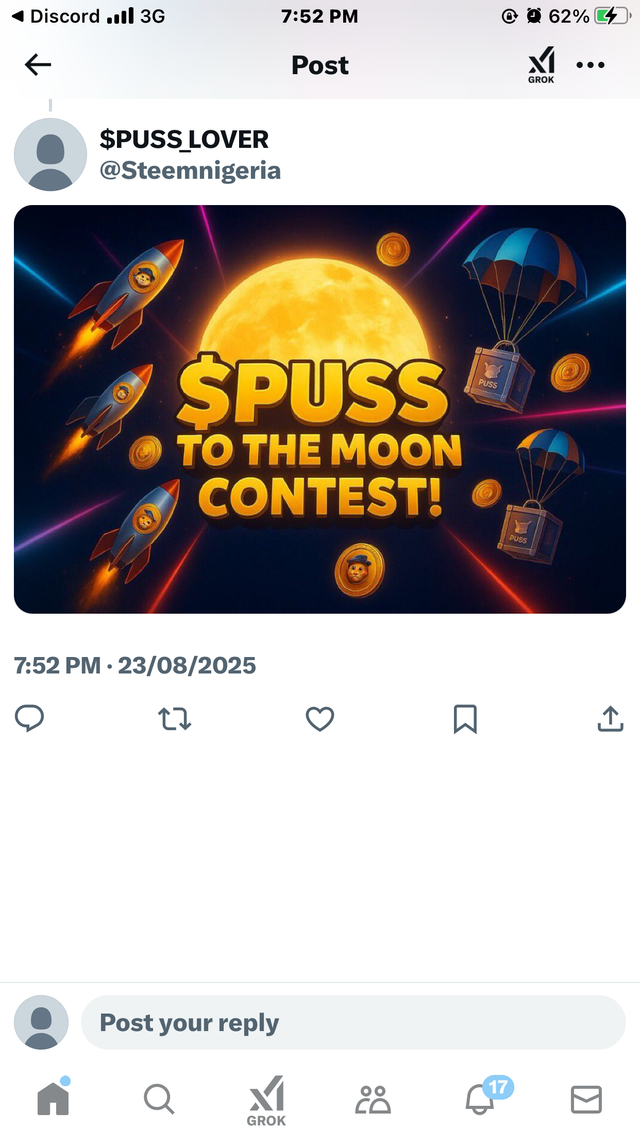The image size is (640, 1138).
Task: Go to the Home tab
Action: (x=54, y=1098)
